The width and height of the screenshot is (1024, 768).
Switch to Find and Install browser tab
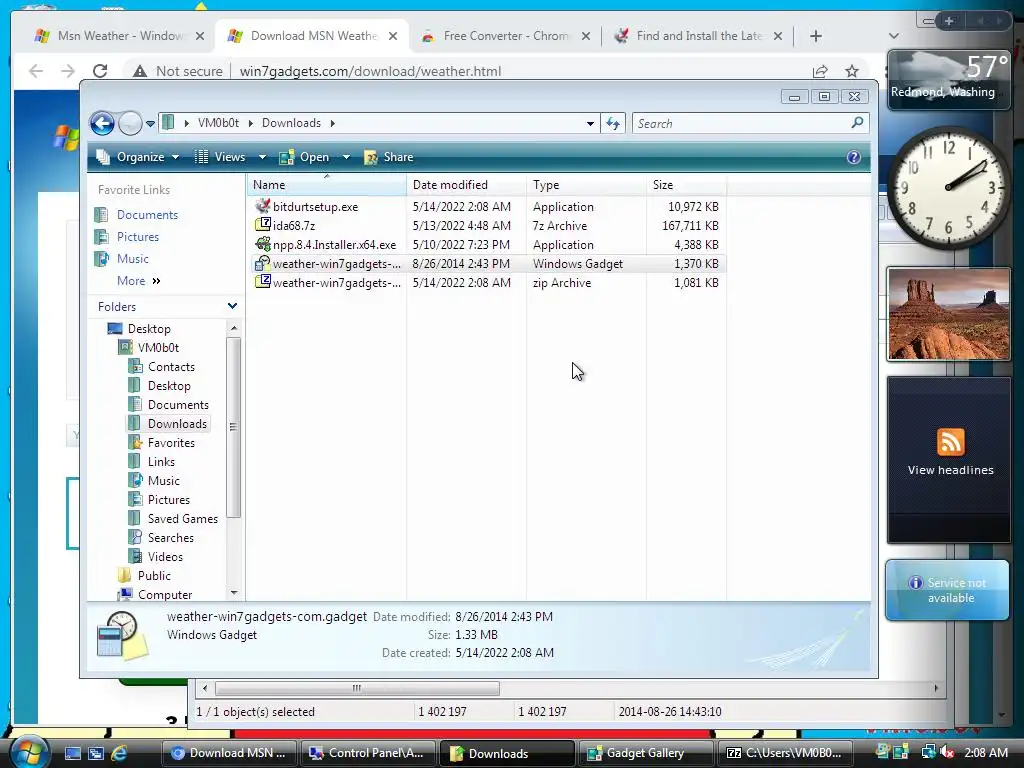(x=698, y=36)
